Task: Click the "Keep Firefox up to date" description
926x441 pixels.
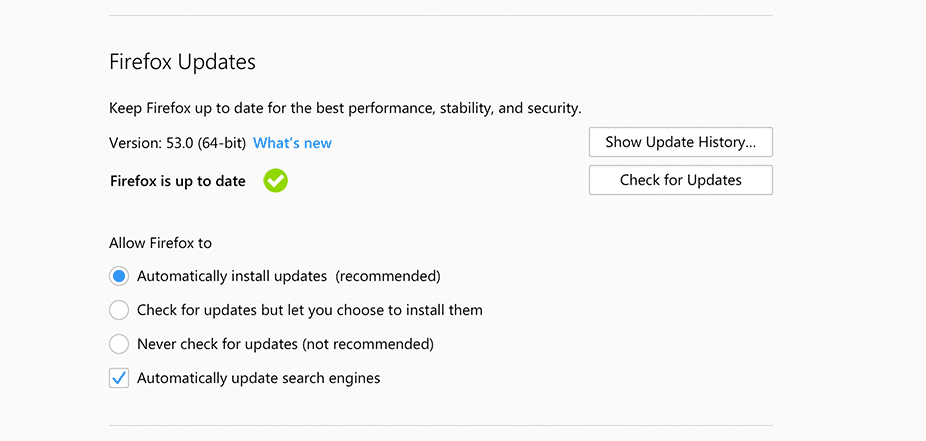Action: click(x=344, y=107)
